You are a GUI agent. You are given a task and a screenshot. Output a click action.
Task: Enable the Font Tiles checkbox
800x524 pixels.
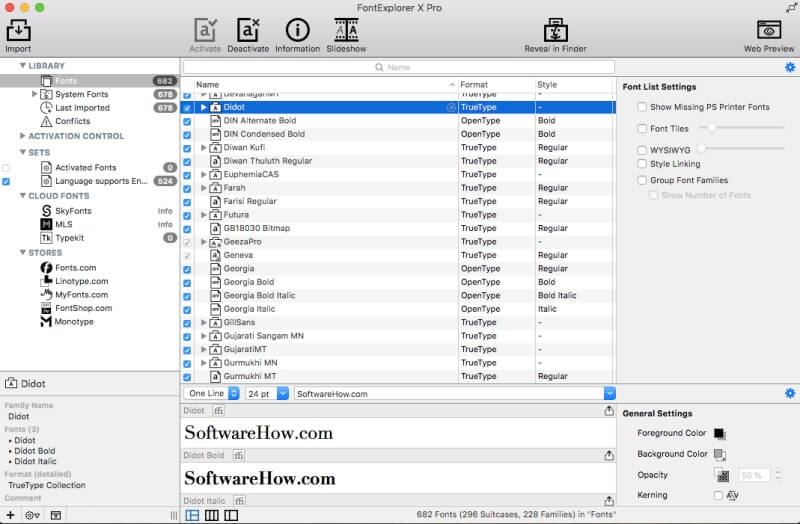(x=642, y=129)
